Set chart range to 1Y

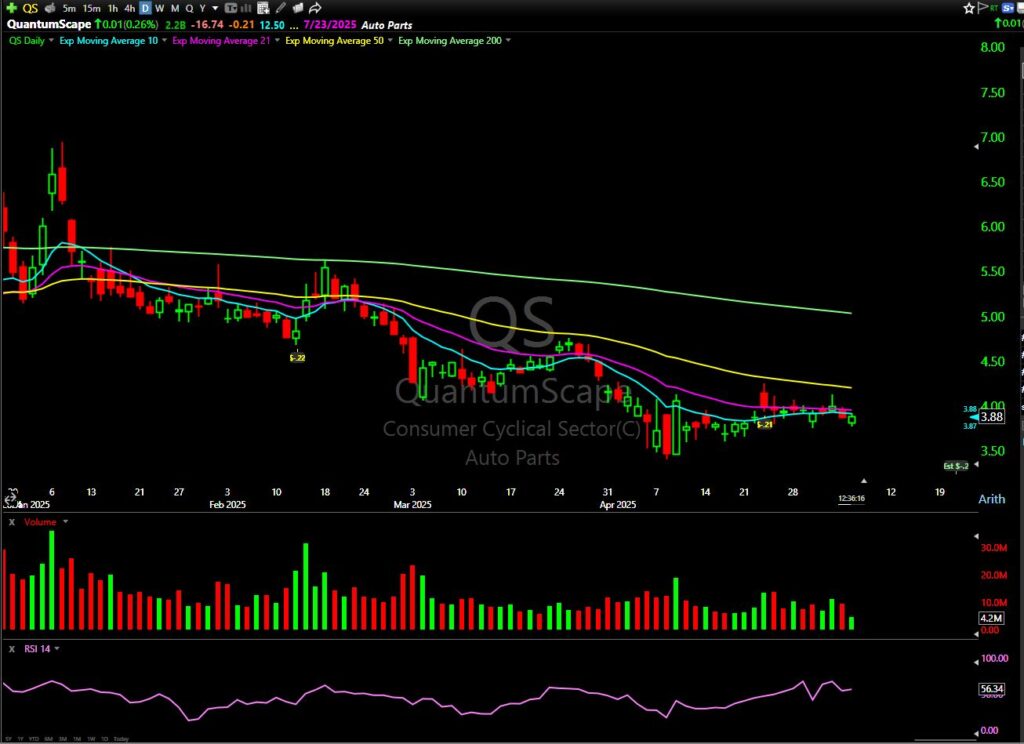(x=21, y=739)
